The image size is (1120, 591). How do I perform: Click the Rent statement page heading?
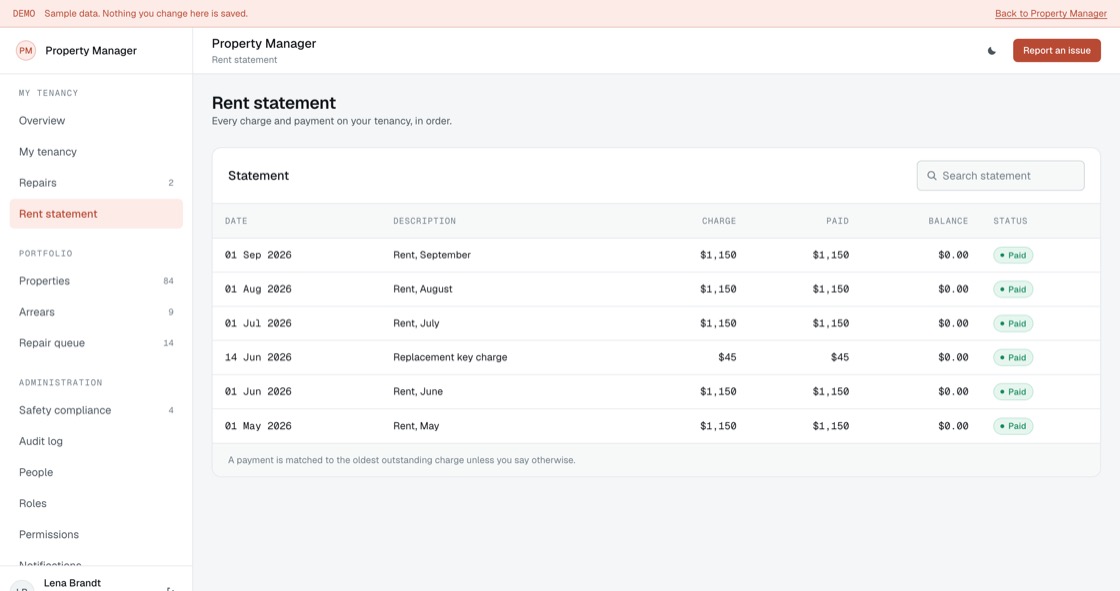[x=274, y=103]
